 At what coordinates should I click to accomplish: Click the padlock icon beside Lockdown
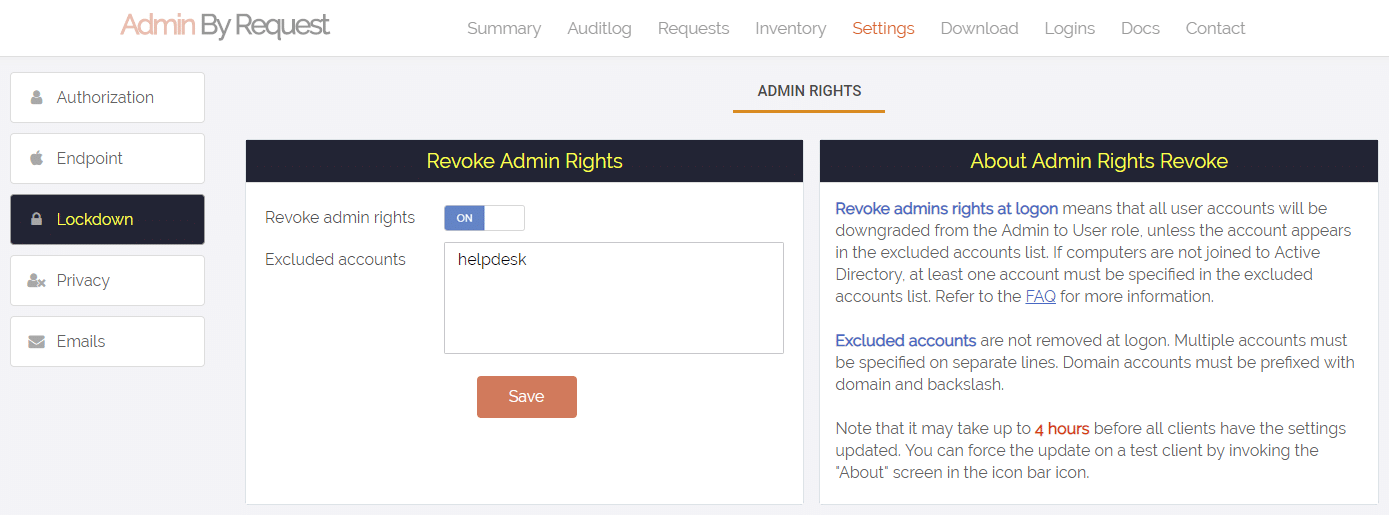coord(37,219)
